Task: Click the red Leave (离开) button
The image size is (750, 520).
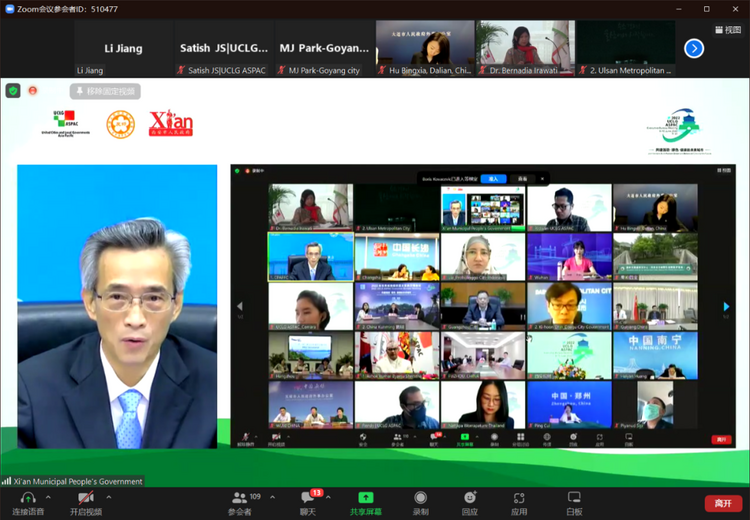Action: pos(722,503)
